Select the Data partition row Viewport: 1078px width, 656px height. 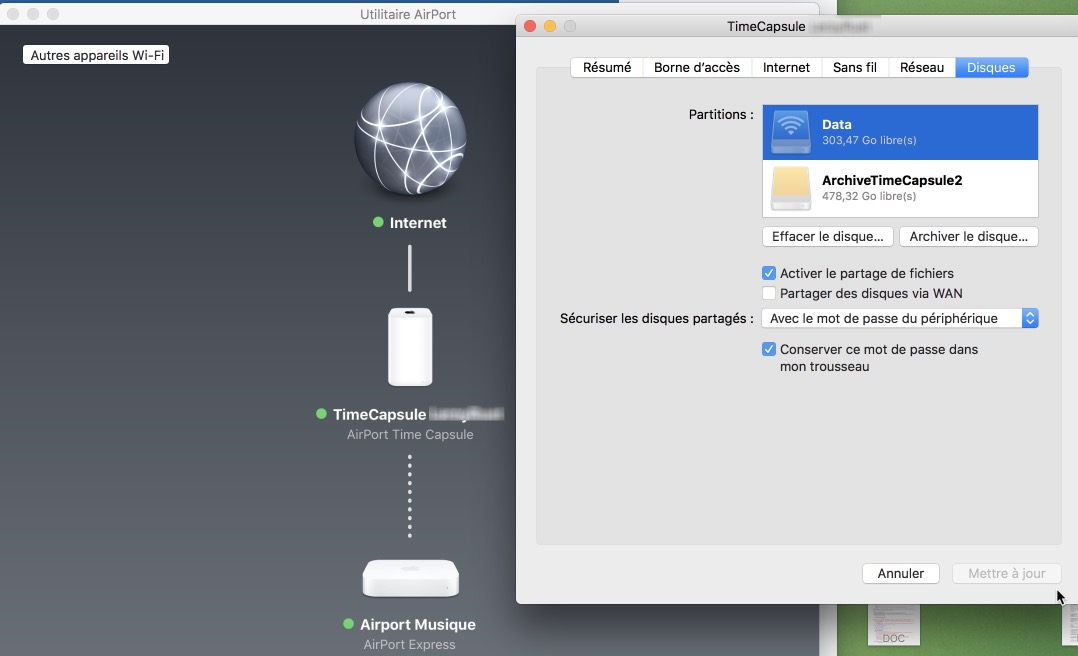[x=900, y=132]
